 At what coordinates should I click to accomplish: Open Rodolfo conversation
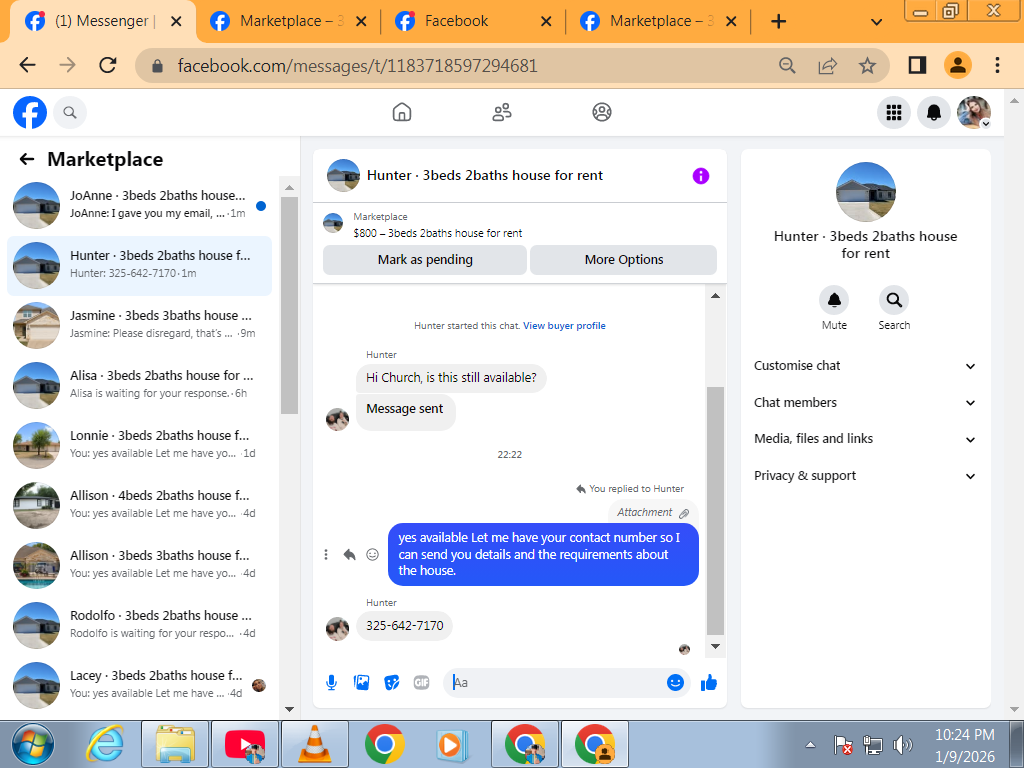[x=140, y=626]
